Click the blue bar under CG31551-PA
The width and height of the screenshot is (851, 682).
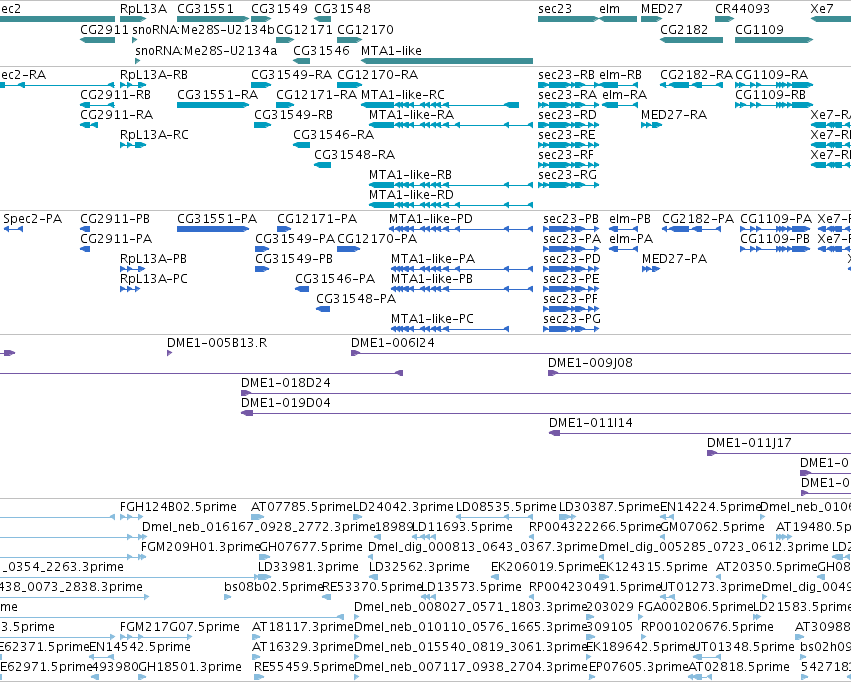coord(213,229)
